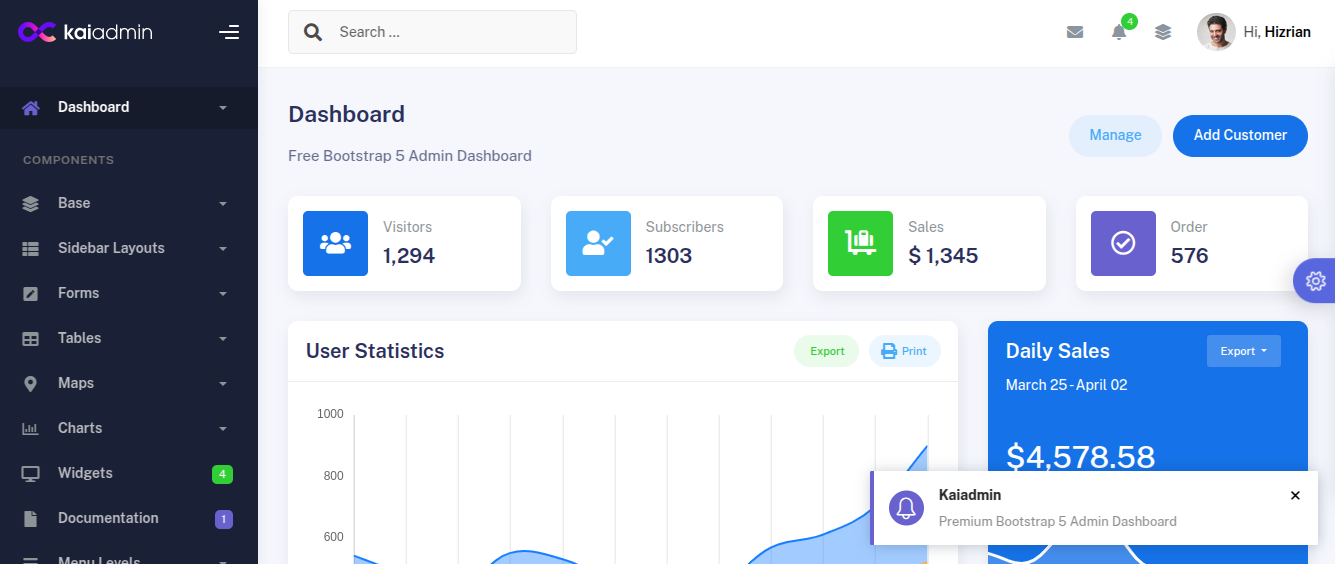Open the settings gear panel
The height and width of the screenshot is (564, 1335).
click(x=1315, y=281)
